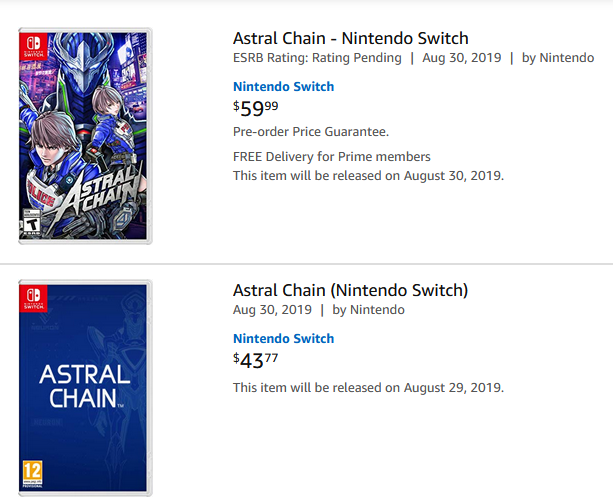Open the Astral Chain (Nintendo Switch) title

(350, 290)
